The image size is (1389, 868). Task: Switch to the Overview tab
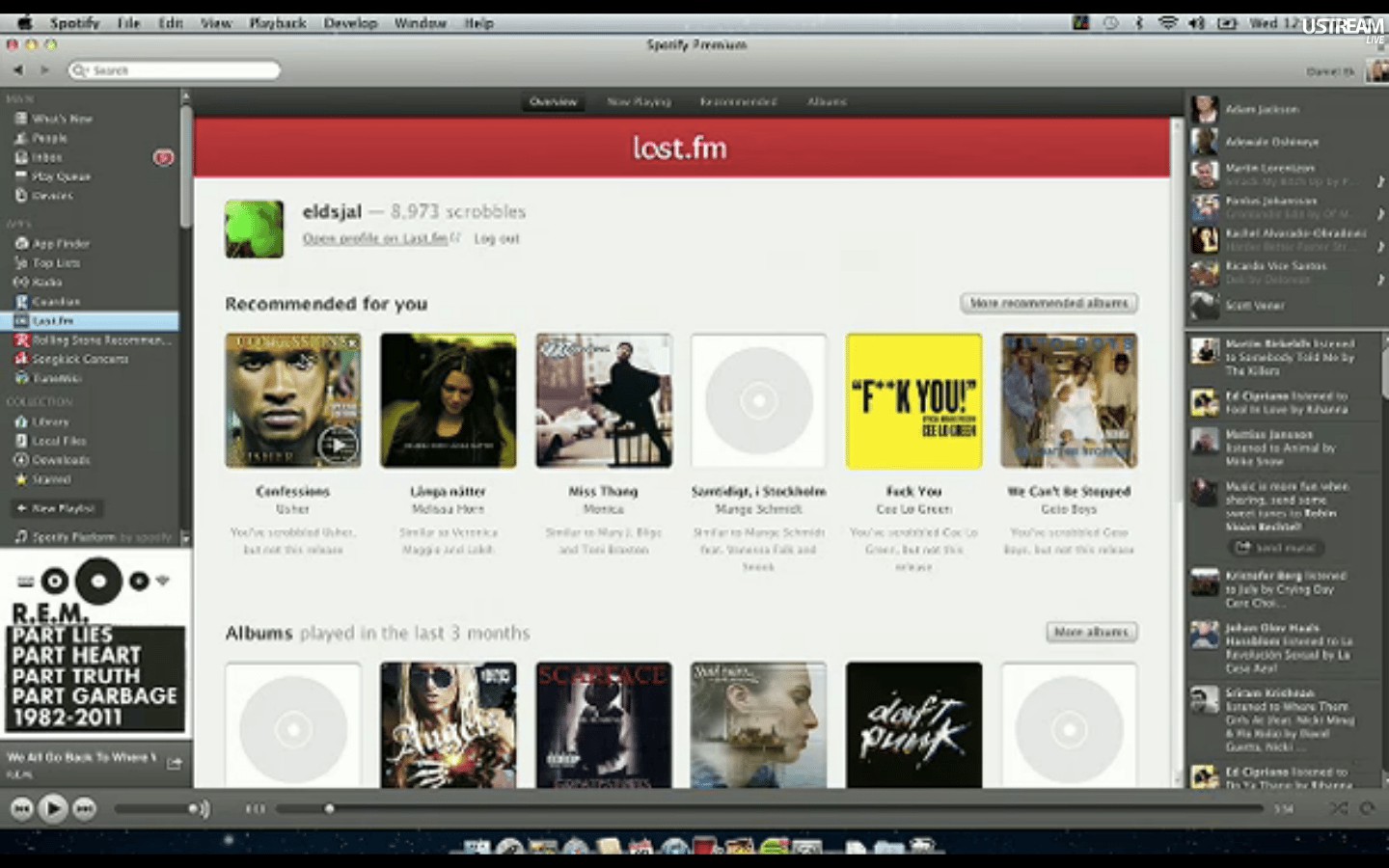pyautogui.click(x=553, y=101)
